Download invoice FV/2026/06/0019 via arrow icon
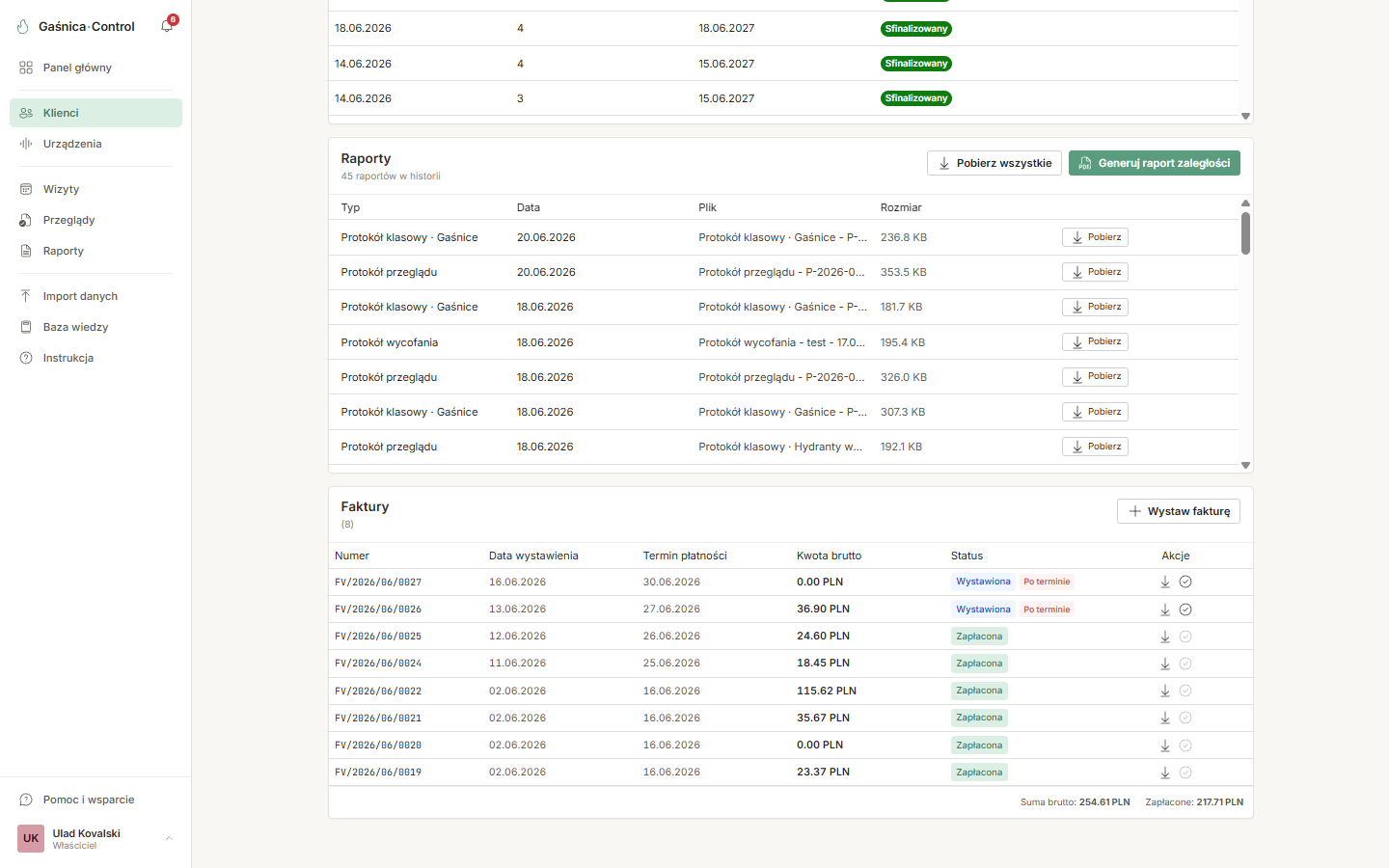1389x868 pixels. tap(1165, 773)
